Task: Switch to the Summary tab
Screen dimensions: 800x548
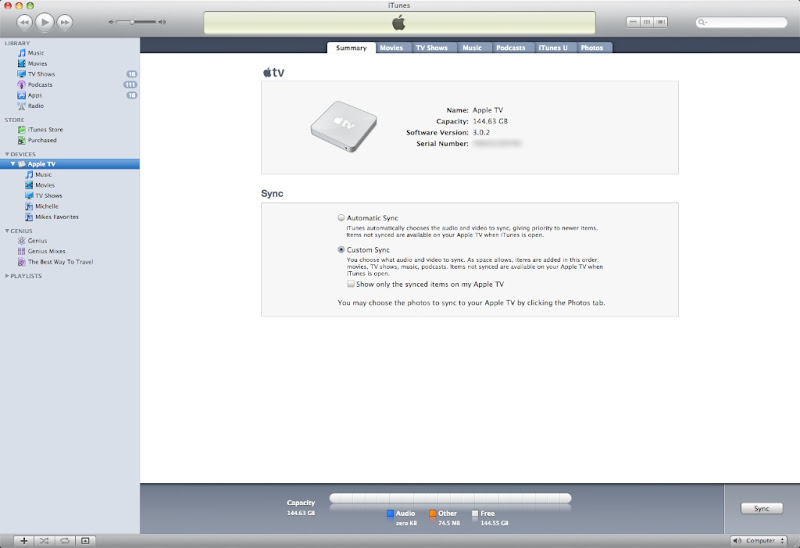Action: coord(351,47)
